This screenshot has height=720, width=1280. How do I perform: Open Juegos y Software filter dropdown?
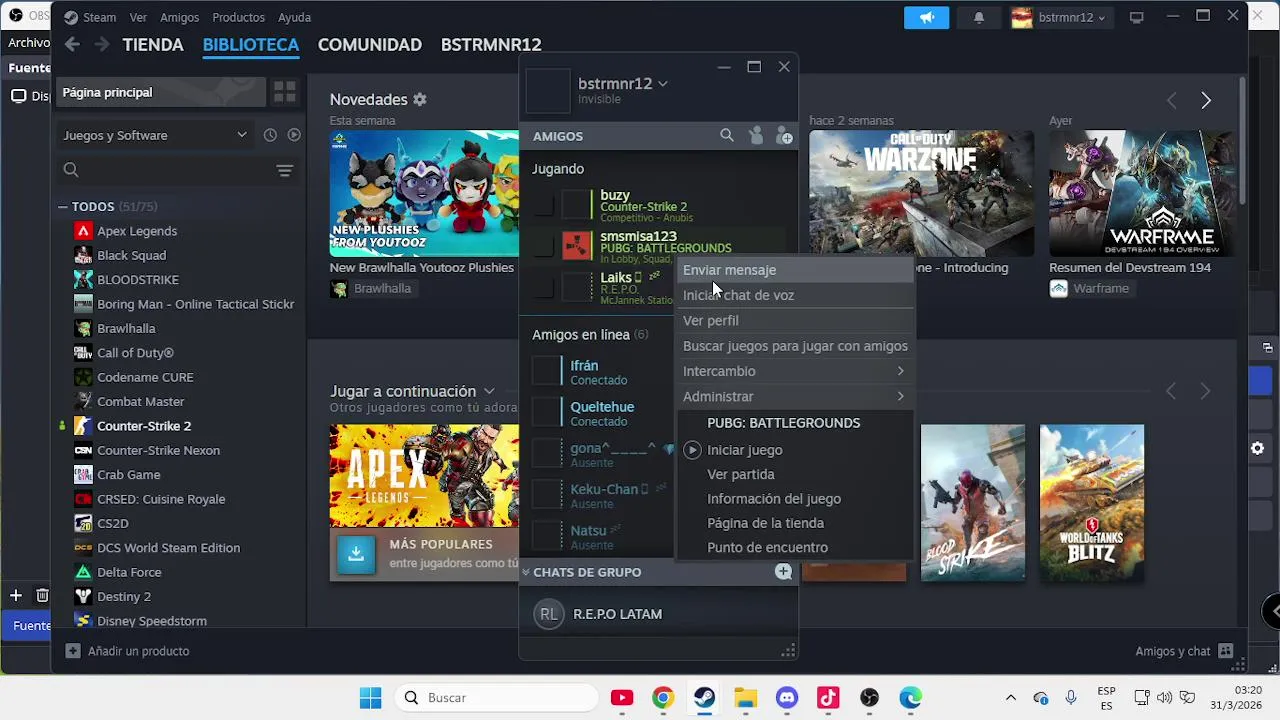(154, 135)
